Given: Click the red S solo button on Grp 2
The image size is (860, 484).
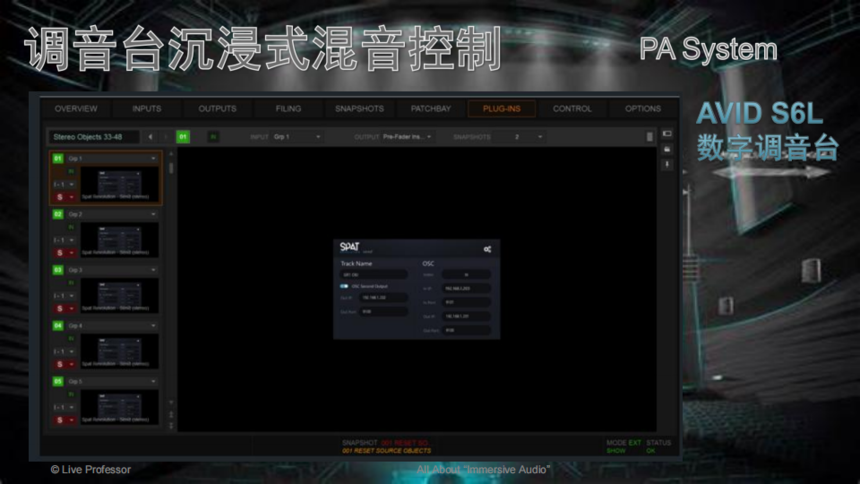Looking at the screenshot, I should (x=59, y=253).
